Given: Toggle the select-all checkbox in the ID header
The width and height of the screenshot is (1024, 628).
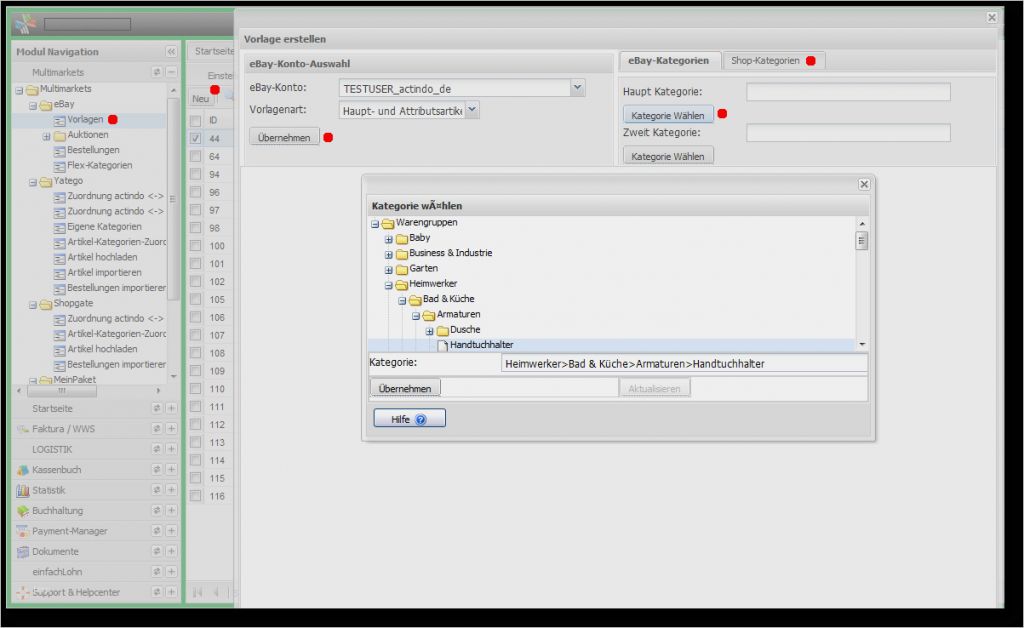Looking at the screenshot, I should (x=196, y=120).
